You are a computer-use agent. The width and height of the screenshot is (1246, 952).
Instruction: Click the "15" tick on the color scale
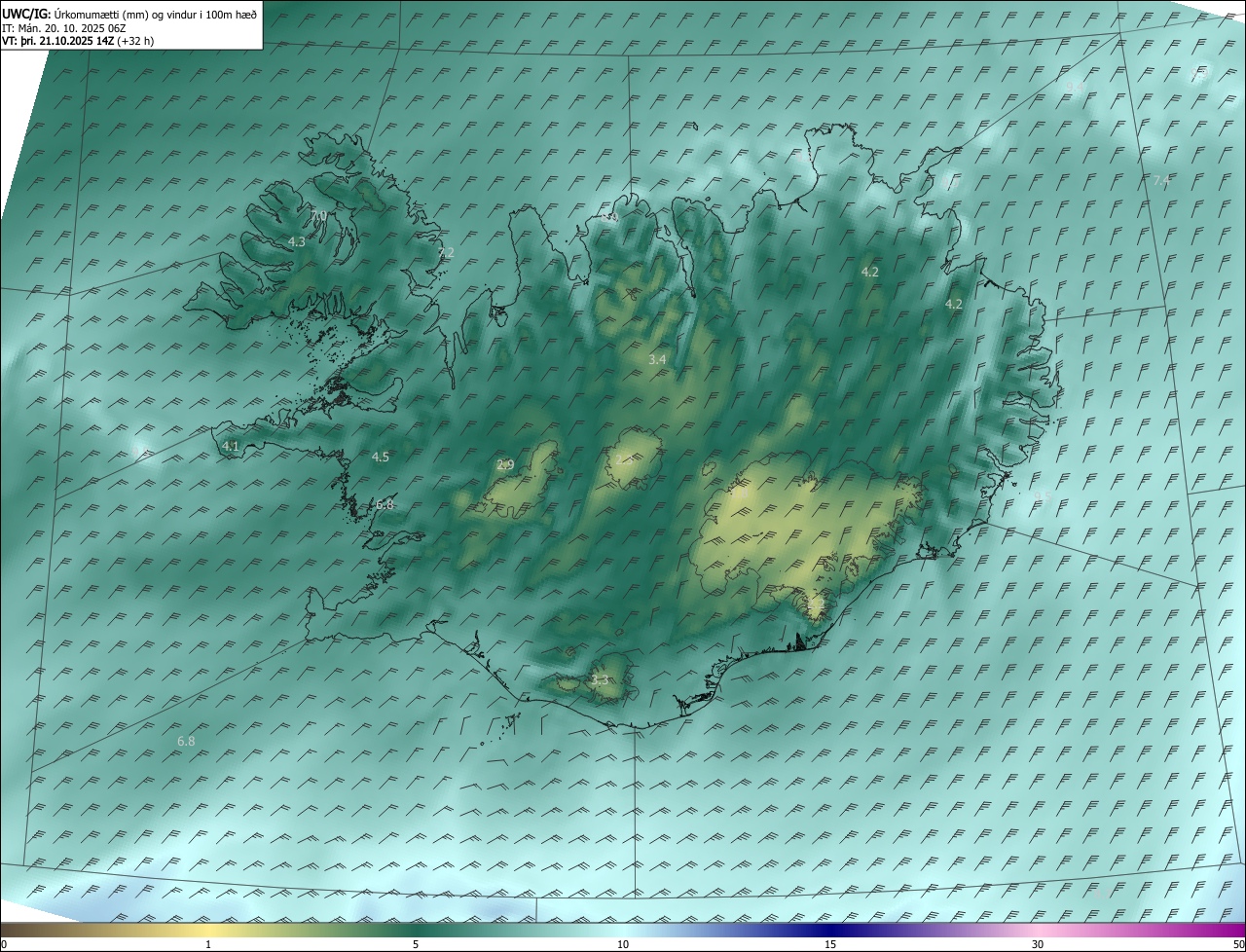[x=830, y=944]
